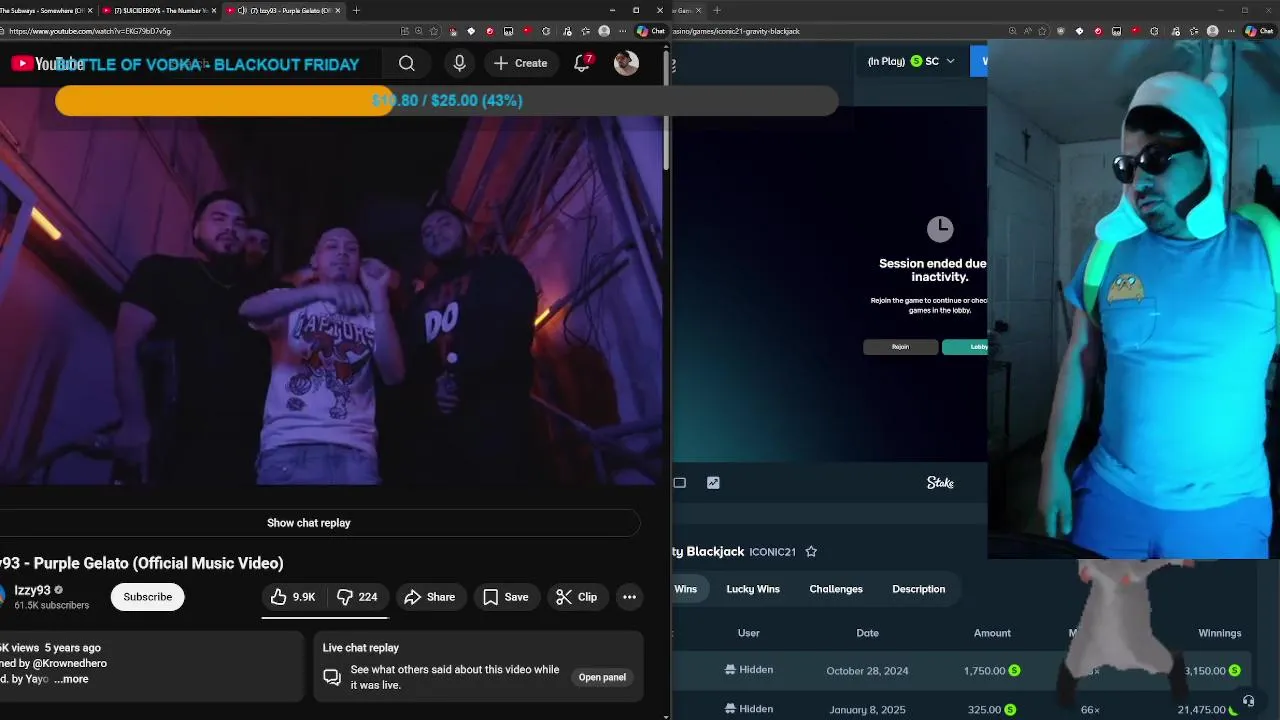Clip the video
Viewport: 1280px width, 720px height.
pos(576,597)
